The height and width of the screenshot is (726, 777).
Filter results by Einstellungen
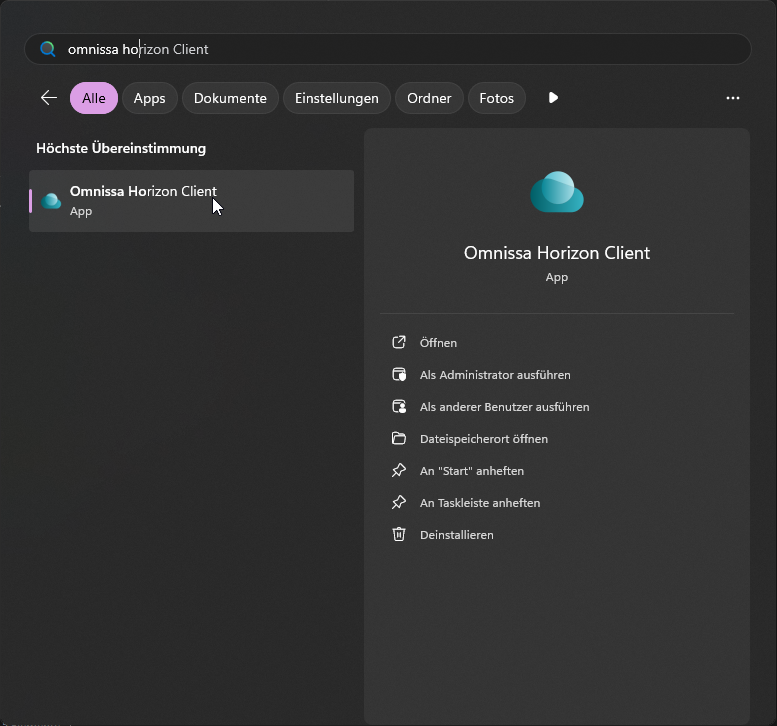(x=336, y=98)
